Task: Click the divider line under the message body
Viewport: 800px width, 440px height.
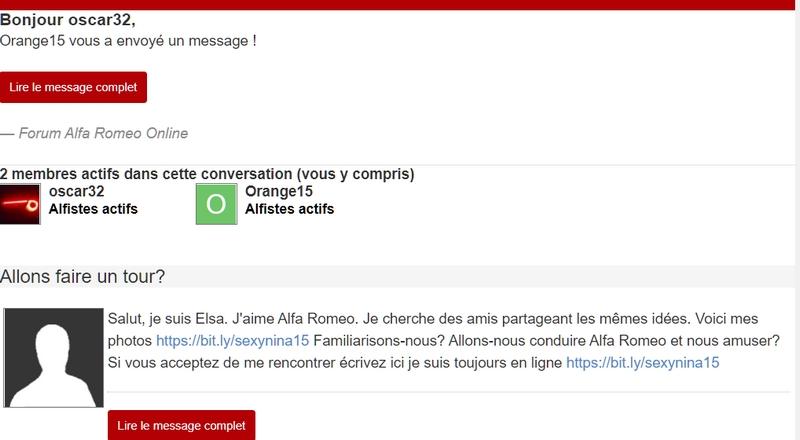Action: (x=449, y=392)
